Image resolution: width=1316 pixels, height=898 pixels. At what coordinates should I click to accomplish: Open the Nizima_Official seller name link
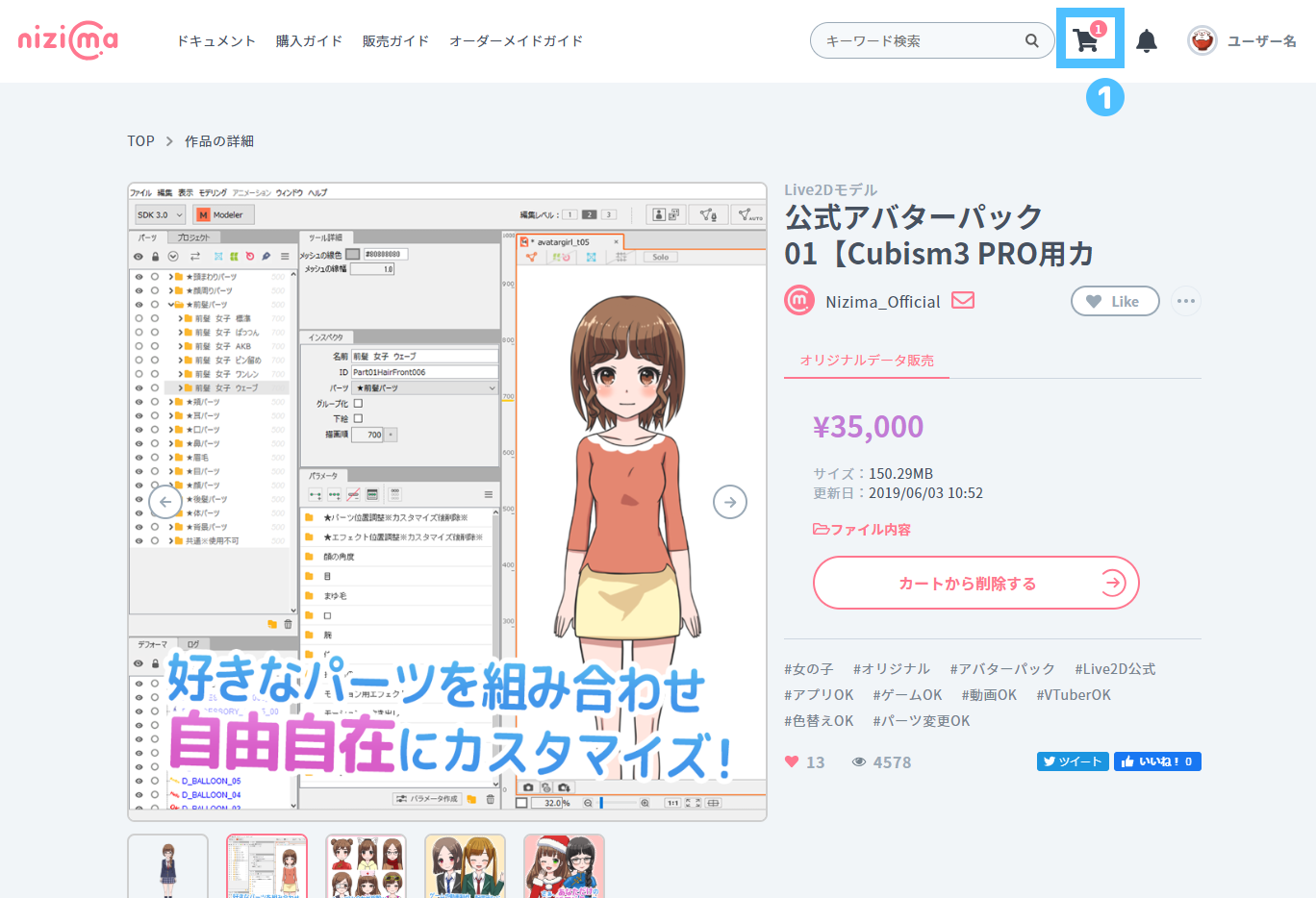(883, 302)
